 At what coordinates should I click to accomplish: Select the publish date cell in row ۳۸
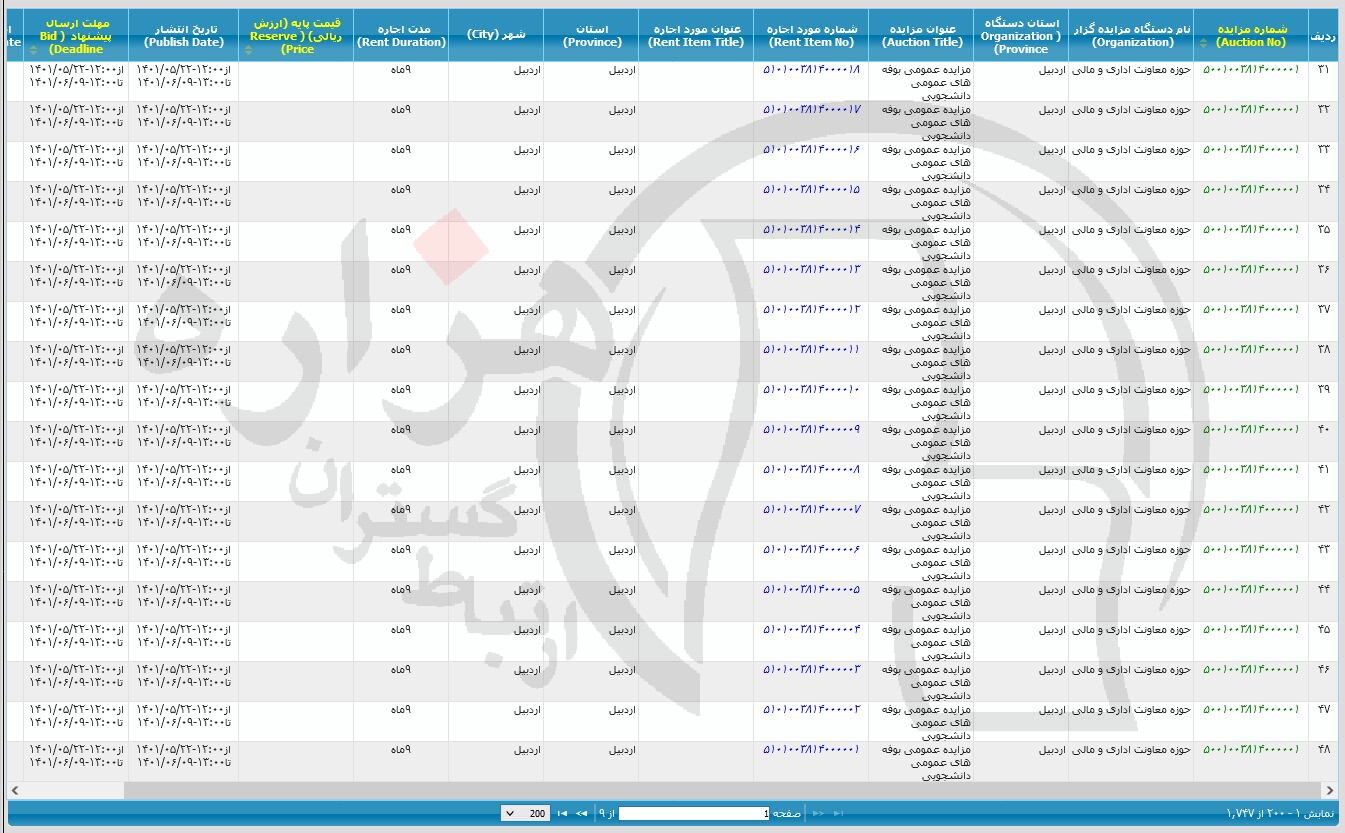183,361
